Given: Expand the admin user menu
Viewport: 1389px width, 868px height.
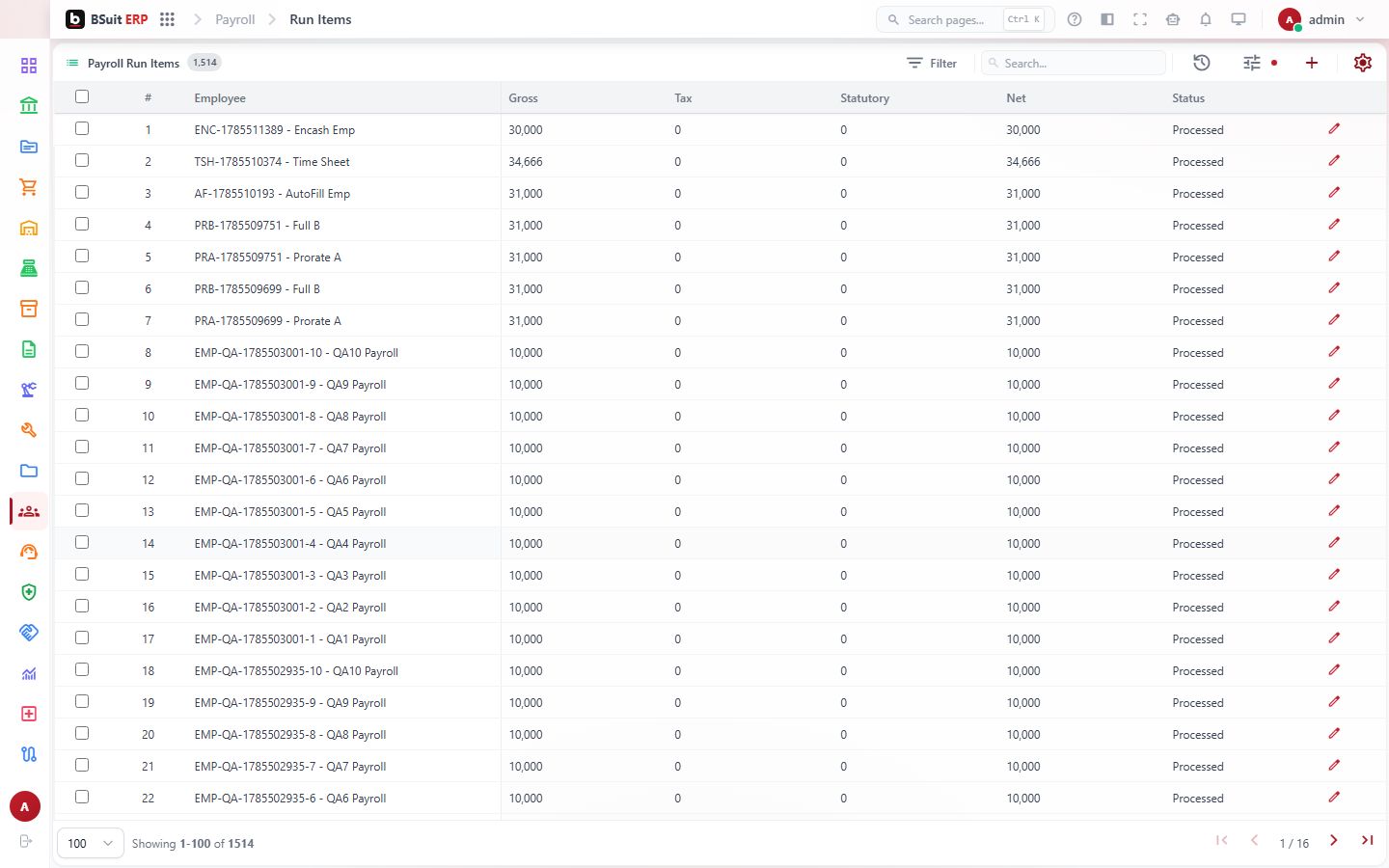Looking at the screenshot, I should pos(1321,19).
